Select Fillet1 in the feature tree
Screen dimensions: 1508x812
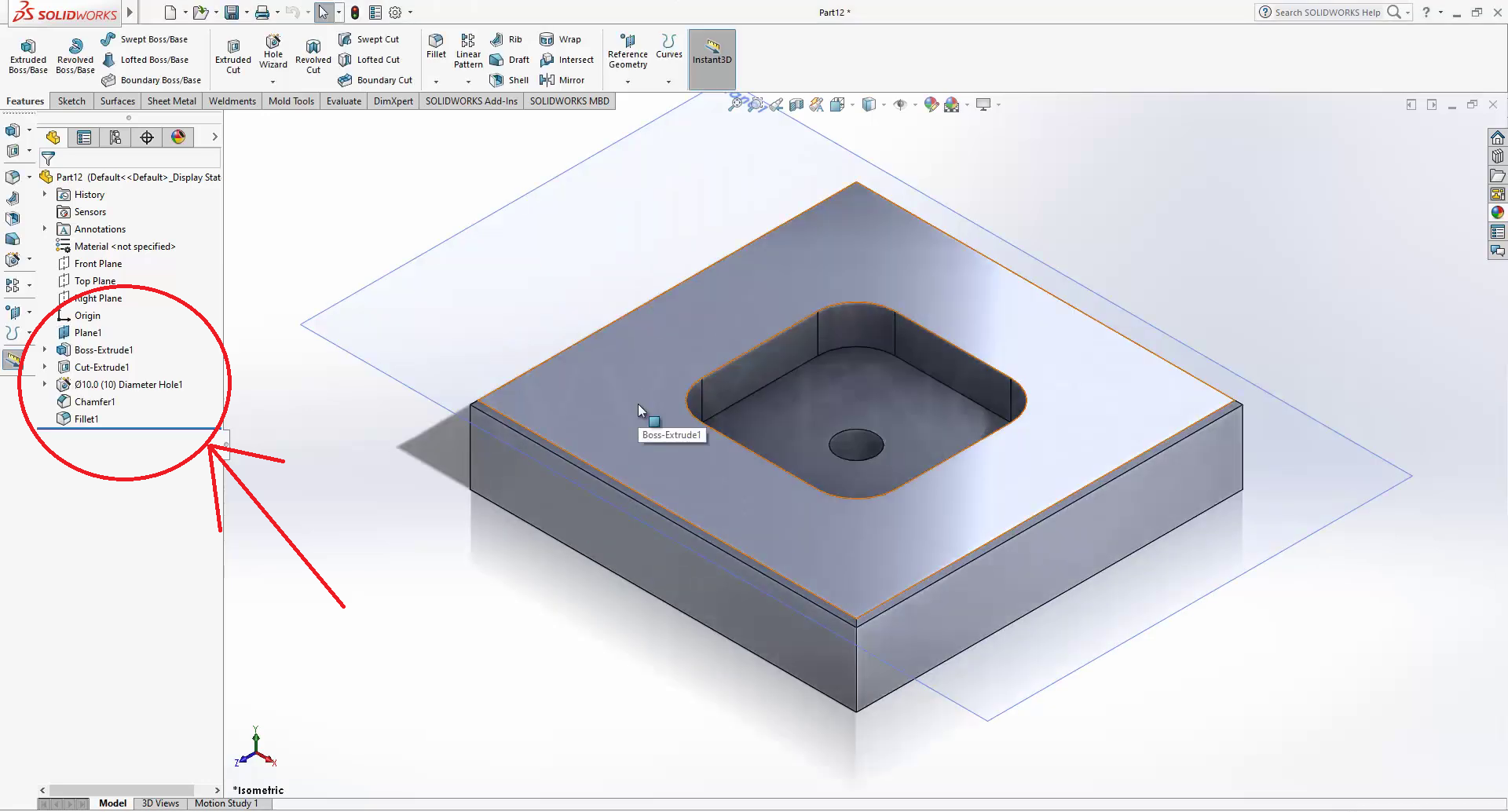[x=86, y=419]
